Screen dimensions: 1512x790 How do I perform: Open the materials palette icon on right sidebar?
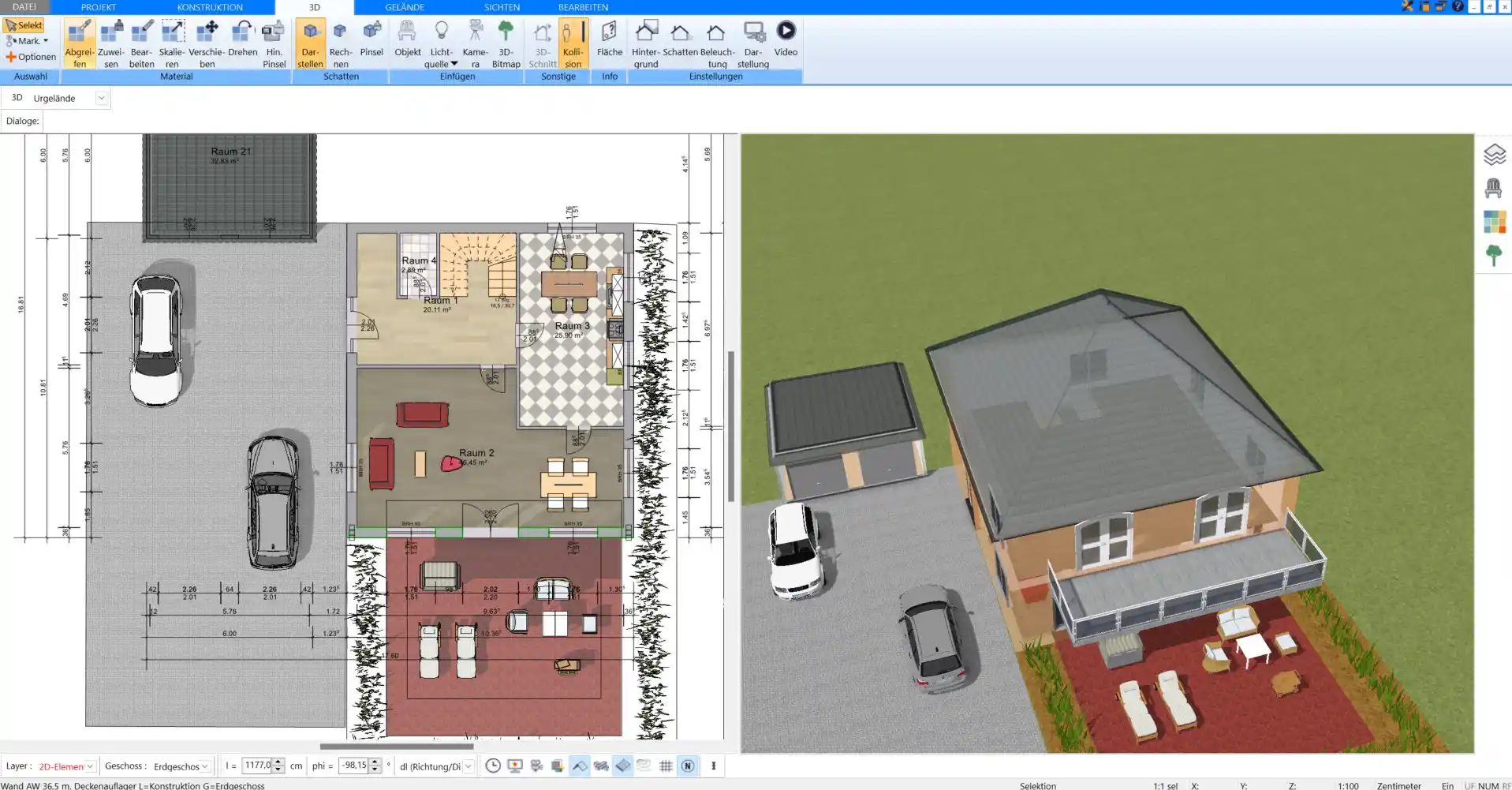(1495, 222)
